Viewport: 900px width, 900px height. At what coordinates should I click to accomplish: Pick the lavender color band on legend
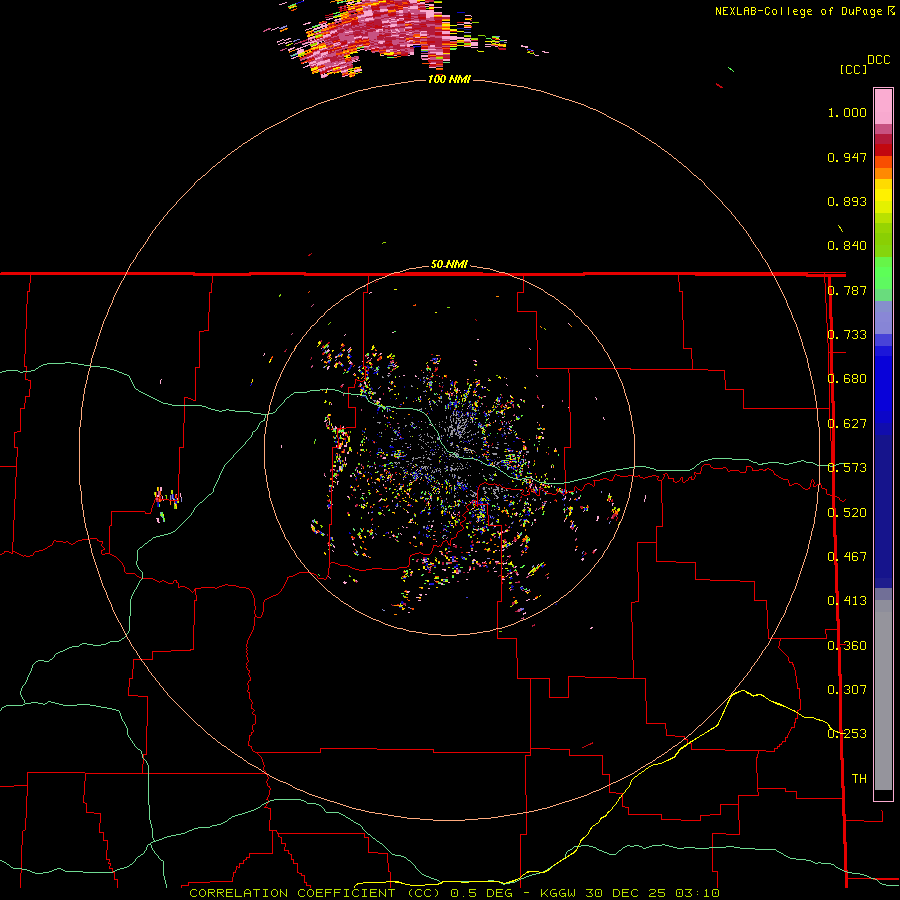(883, 317)
